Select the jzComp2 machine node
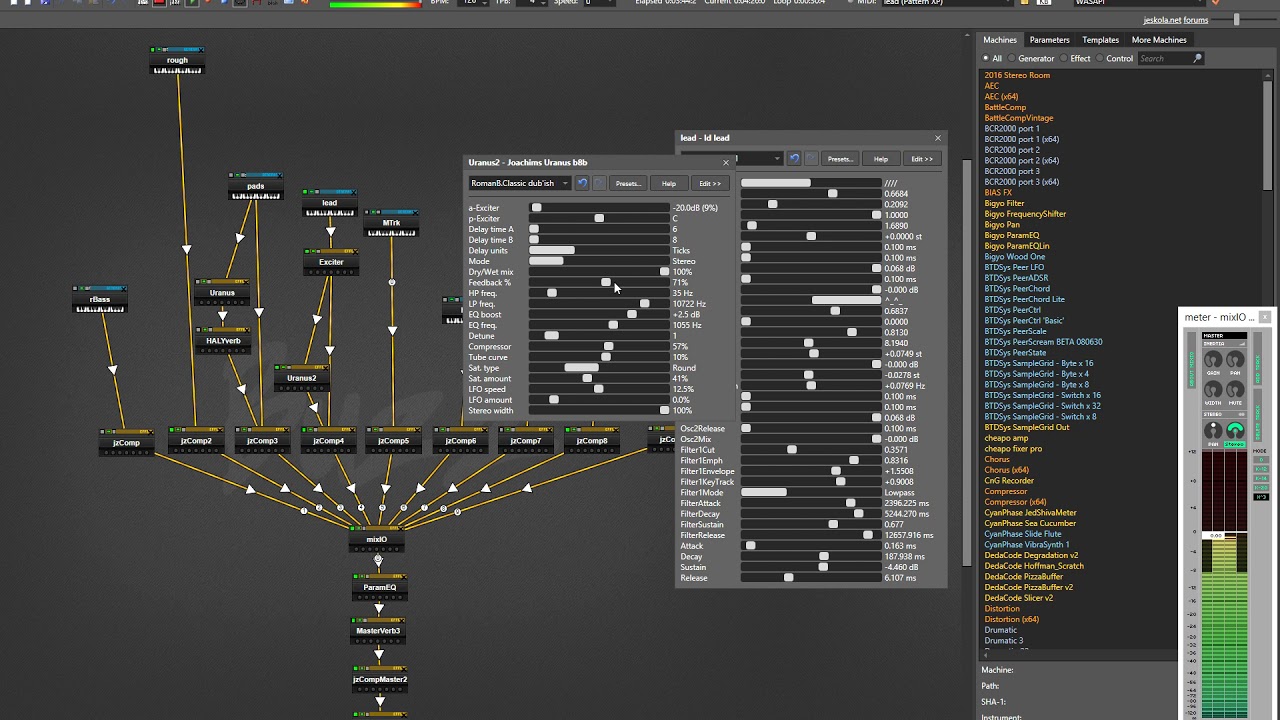Viewport: 1280px width, 720px height. pos(196,441)
